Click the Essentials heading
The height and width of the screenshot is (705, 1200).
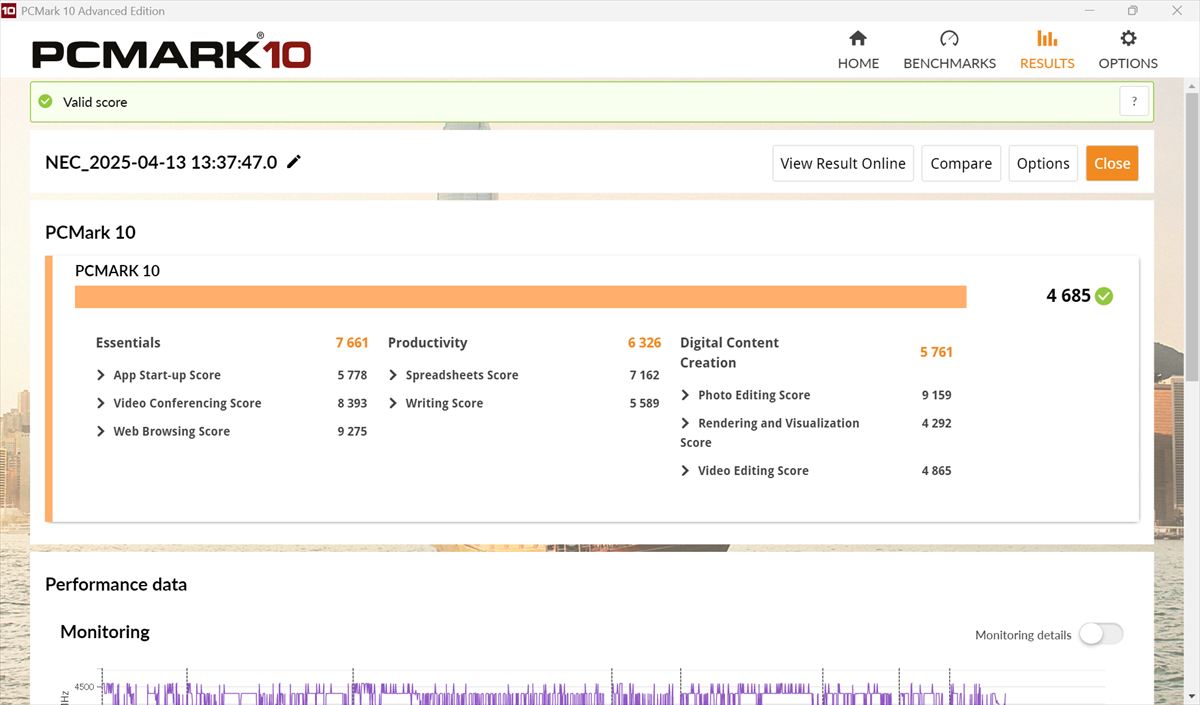click(x=128, y=342)
